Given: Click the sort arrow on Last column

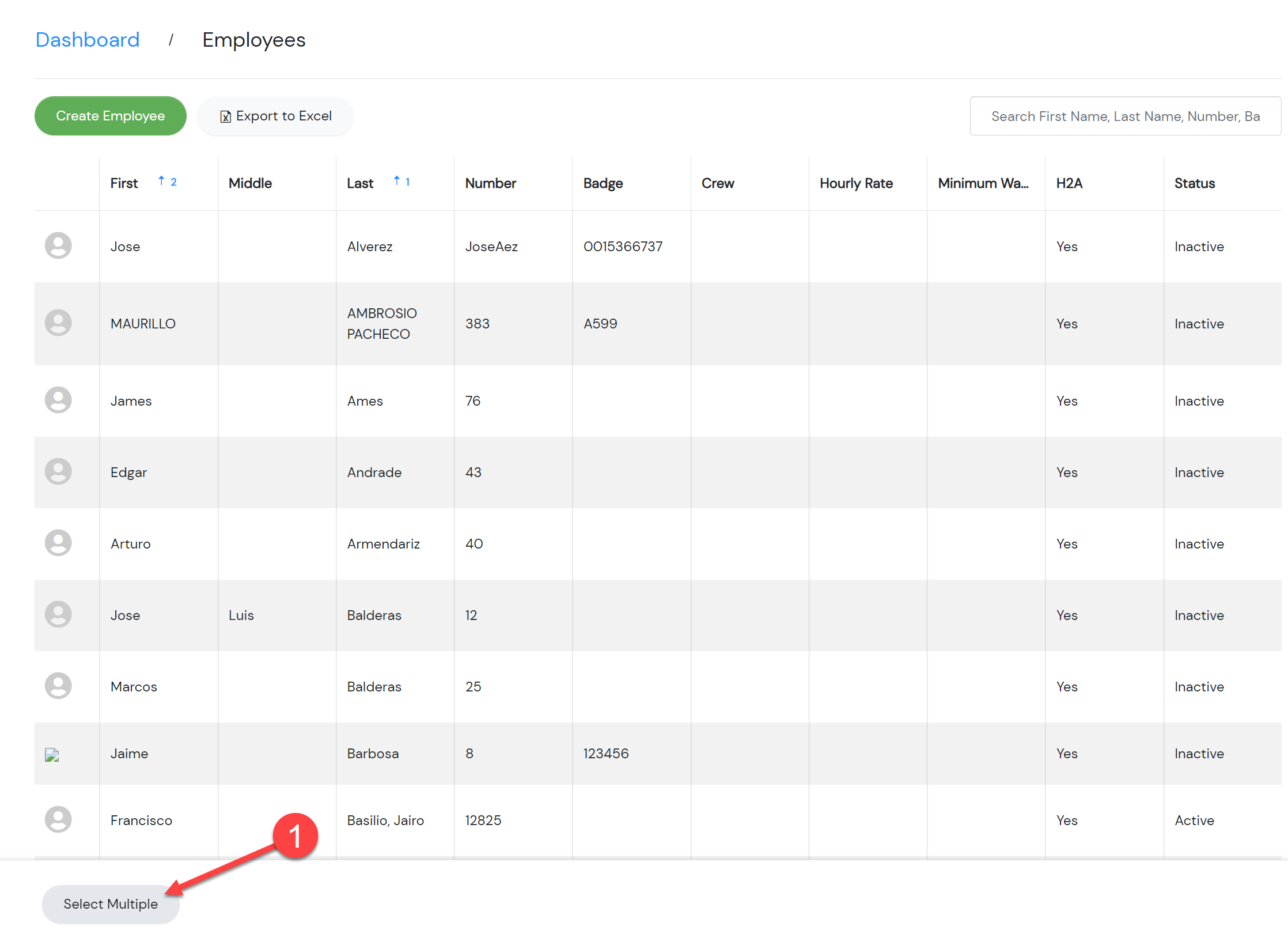Looking at the screenshot, I should point(396,181).
